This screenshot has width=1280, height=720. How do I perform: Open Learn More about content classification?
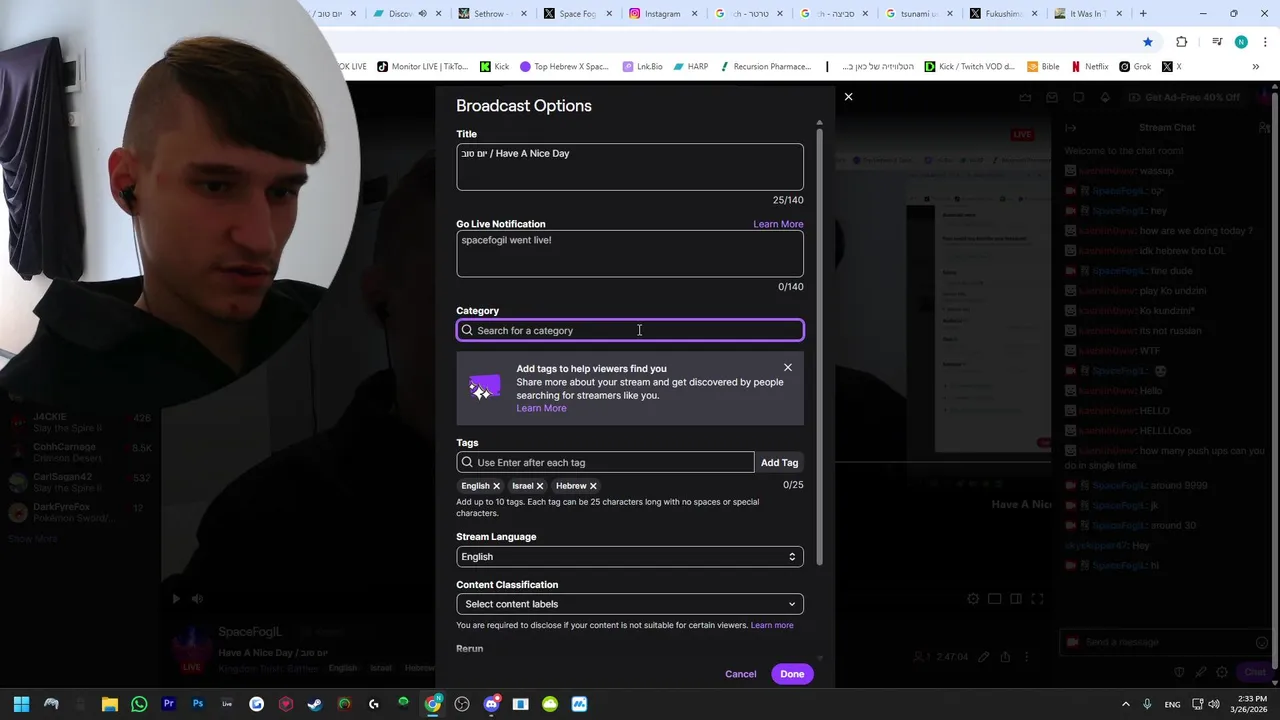tap(772, 625)
